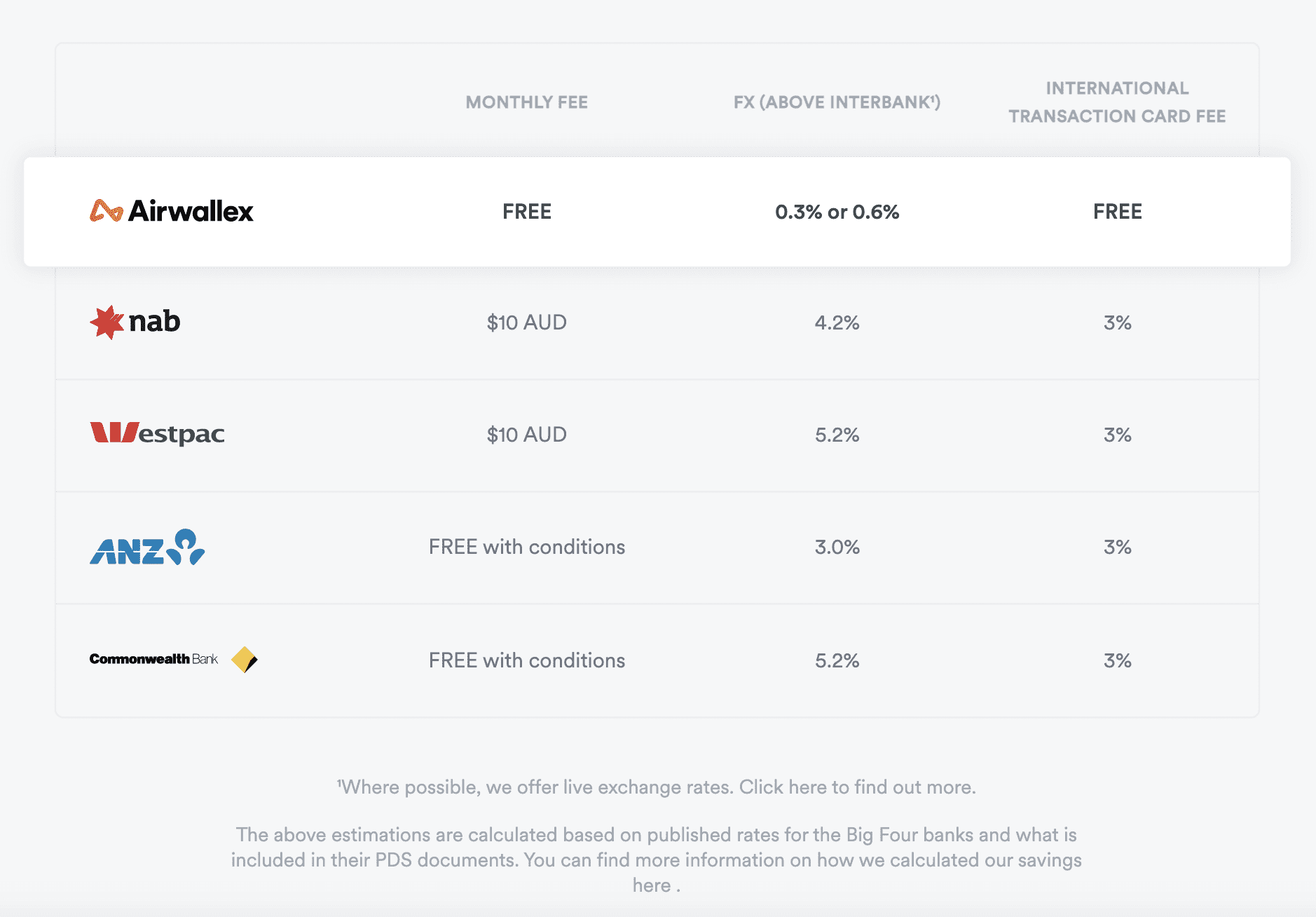
Task: Click Airwallex FREE card fee cell
Action: [1118, 212]
